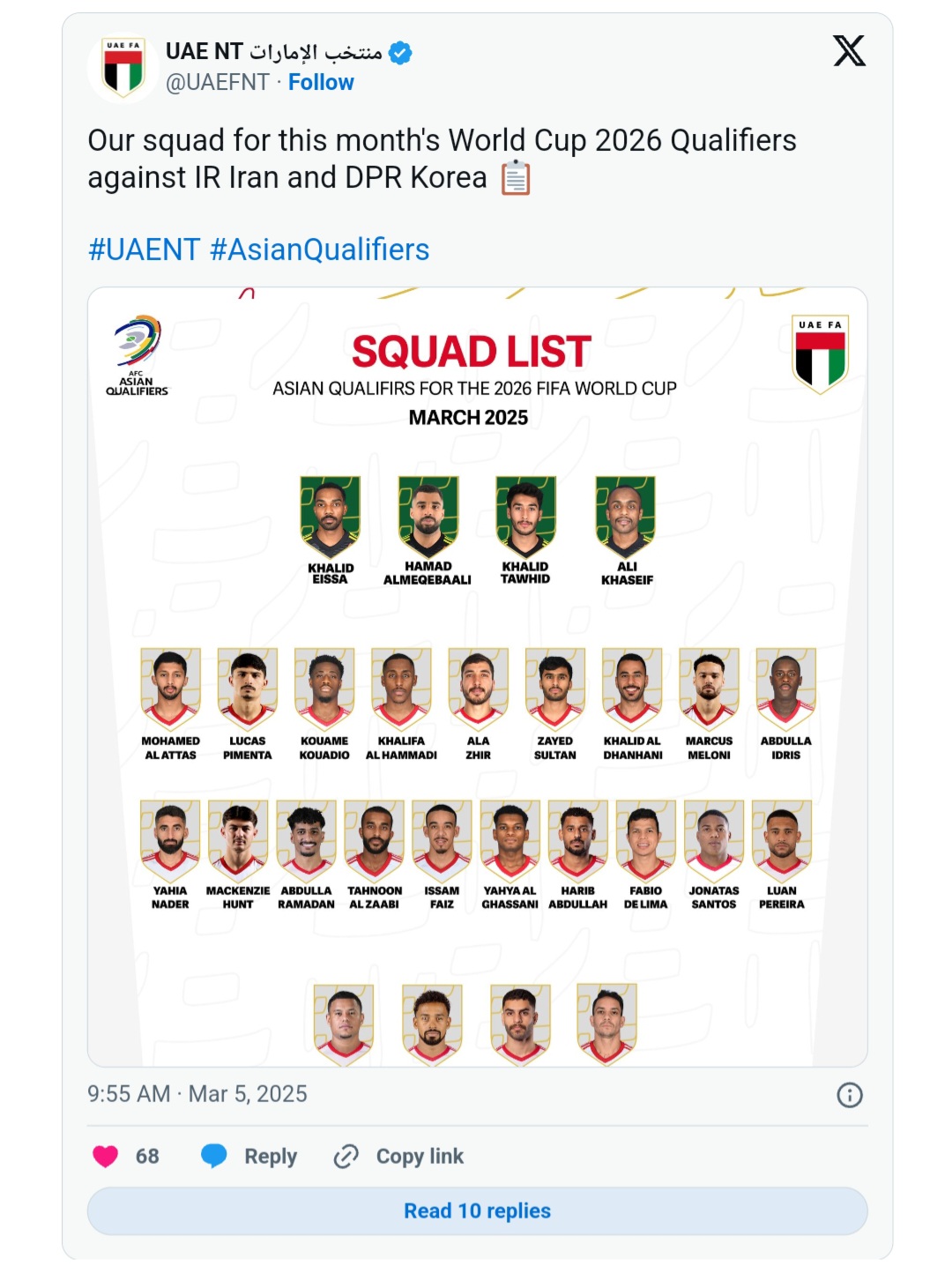Open the Squad List image
Screen dimensions: 952x1288
(477, 677)
